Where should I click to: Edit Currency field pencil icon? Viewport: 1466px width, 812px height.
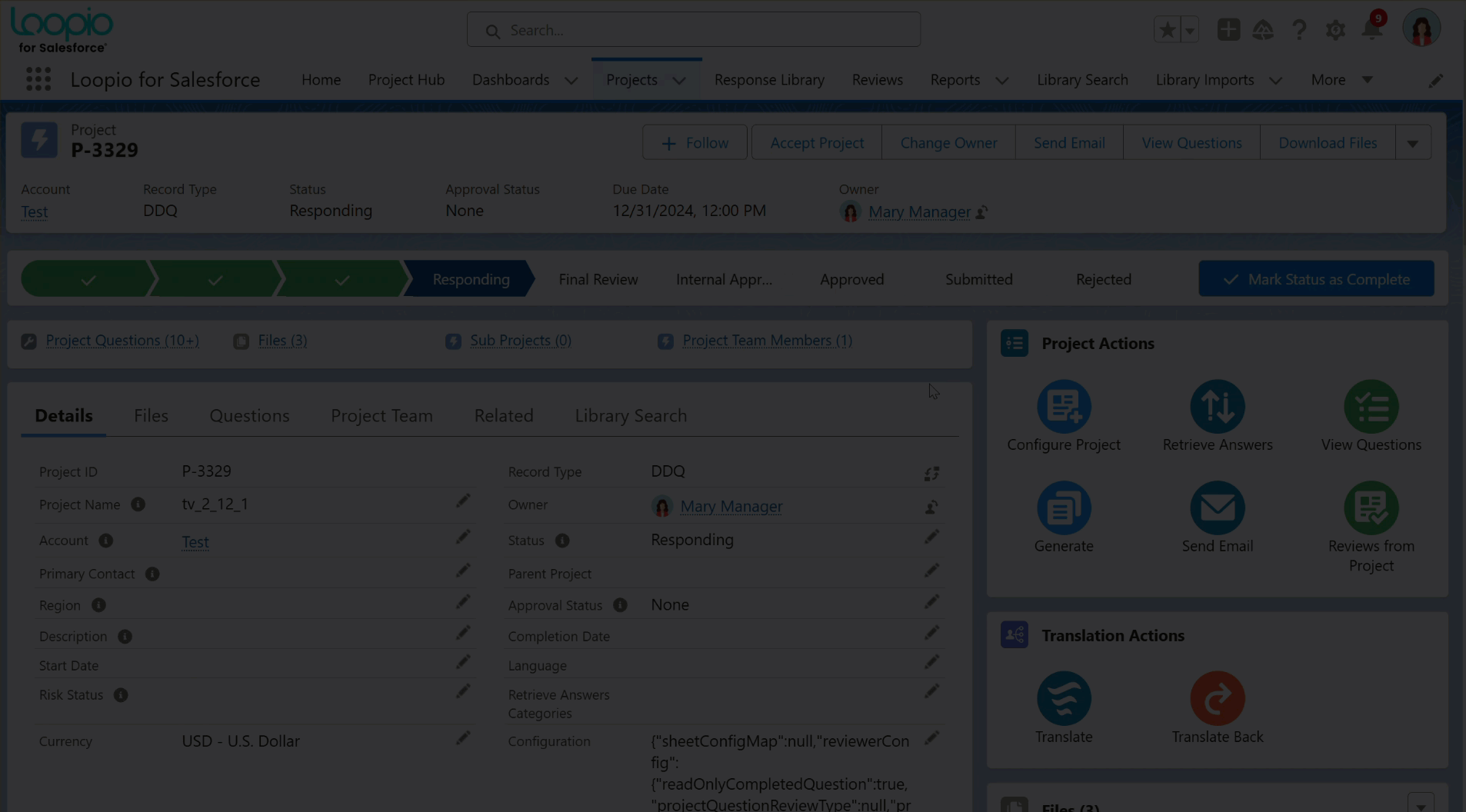[x=463, y=738]
